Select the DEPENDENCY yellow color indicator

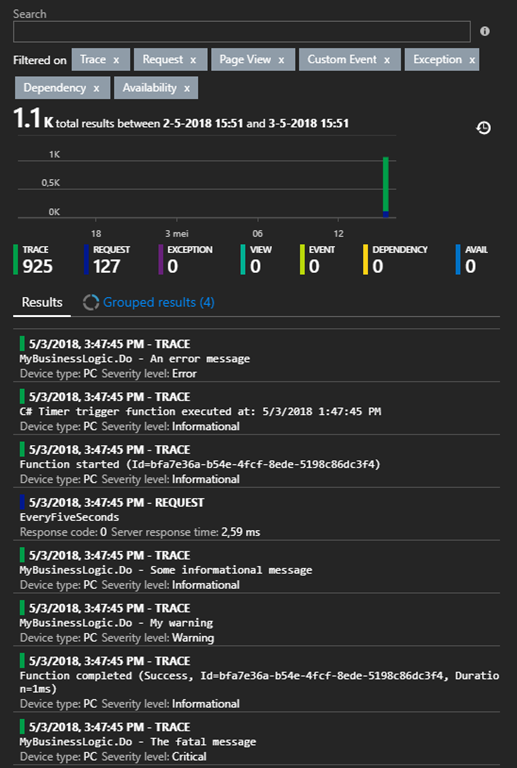click(365, 260)
